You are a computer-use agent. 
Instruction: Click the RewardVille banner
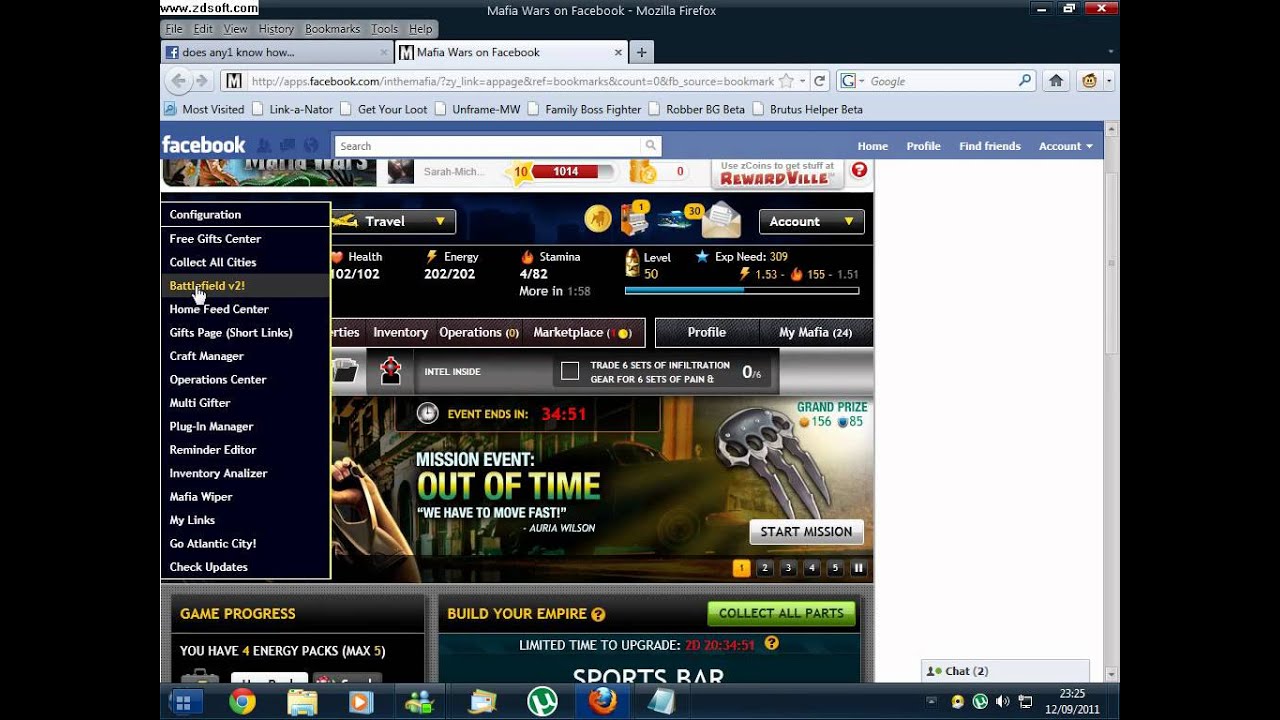click(776, 173)
